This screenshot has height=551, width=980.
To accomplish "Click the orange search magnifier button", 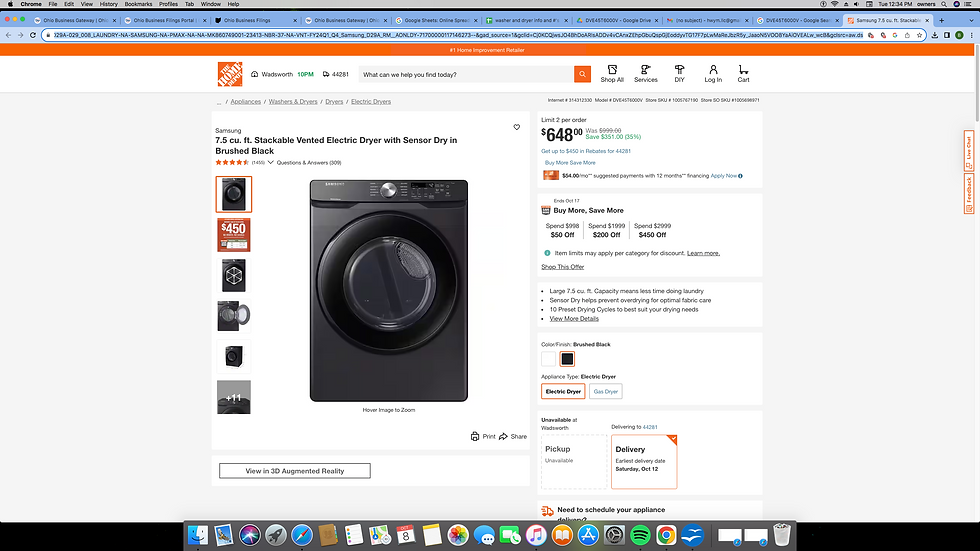I will click(582, 74).
